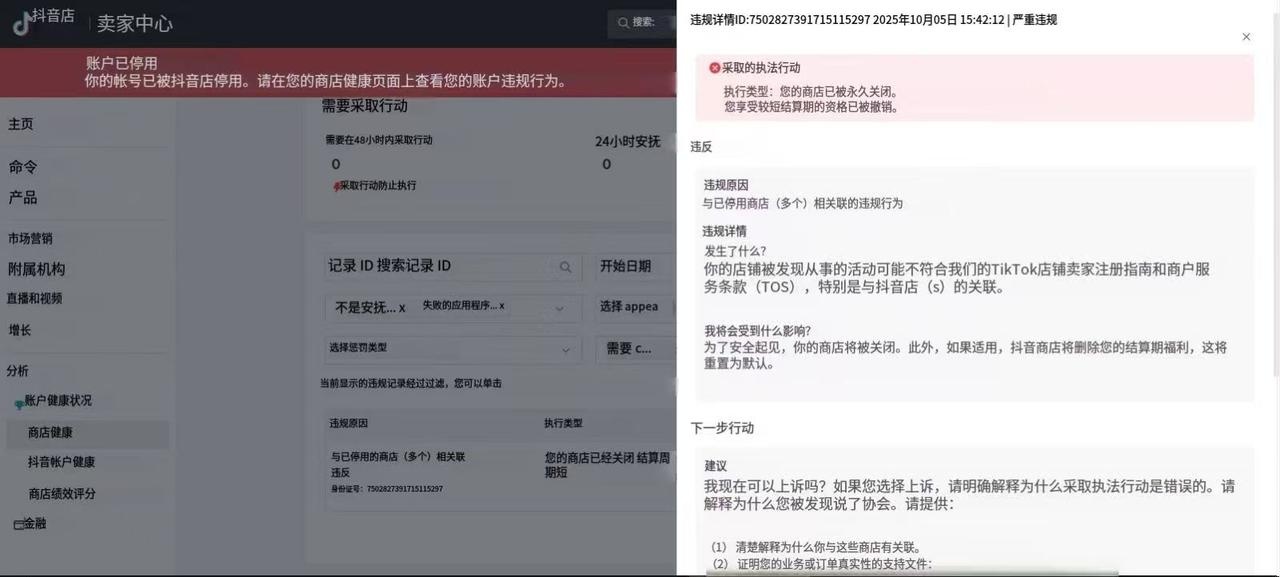Click the 违规原因 heading in the panel
Screen dimensions: 1280x577
coord(726,185)
